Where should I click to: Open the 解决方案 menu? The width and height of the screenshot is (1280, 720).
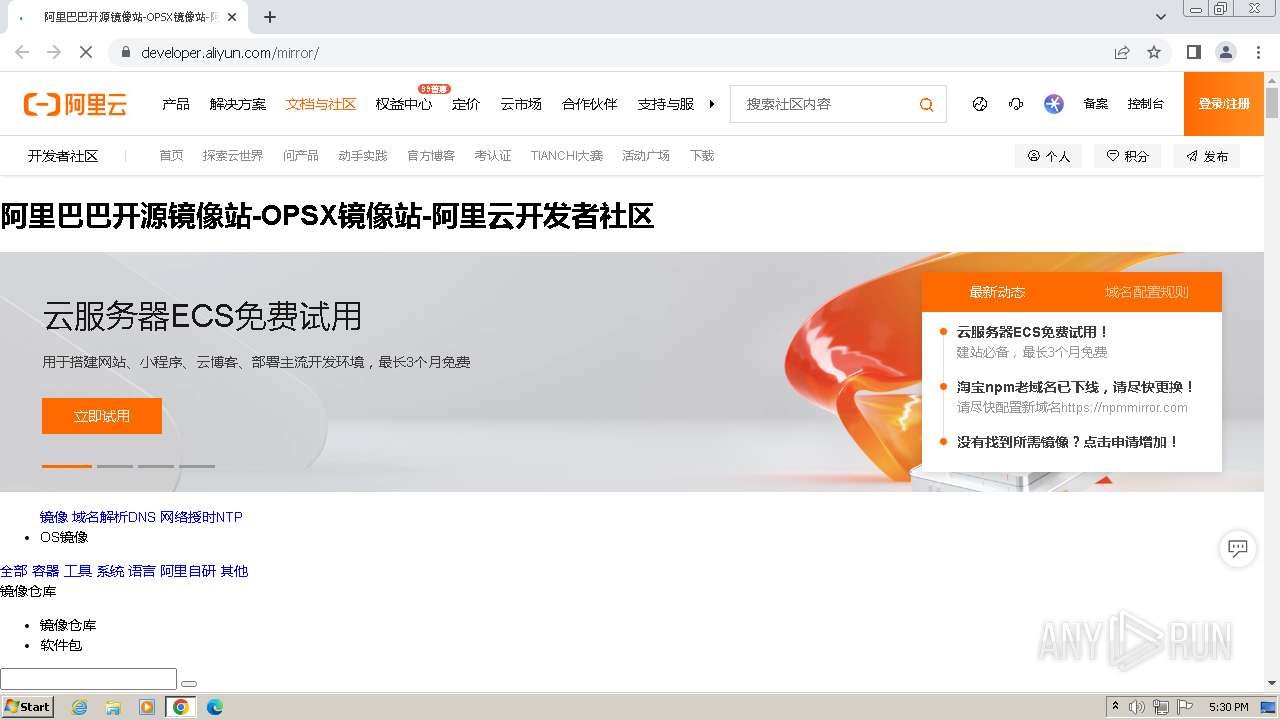pos(238,104)
